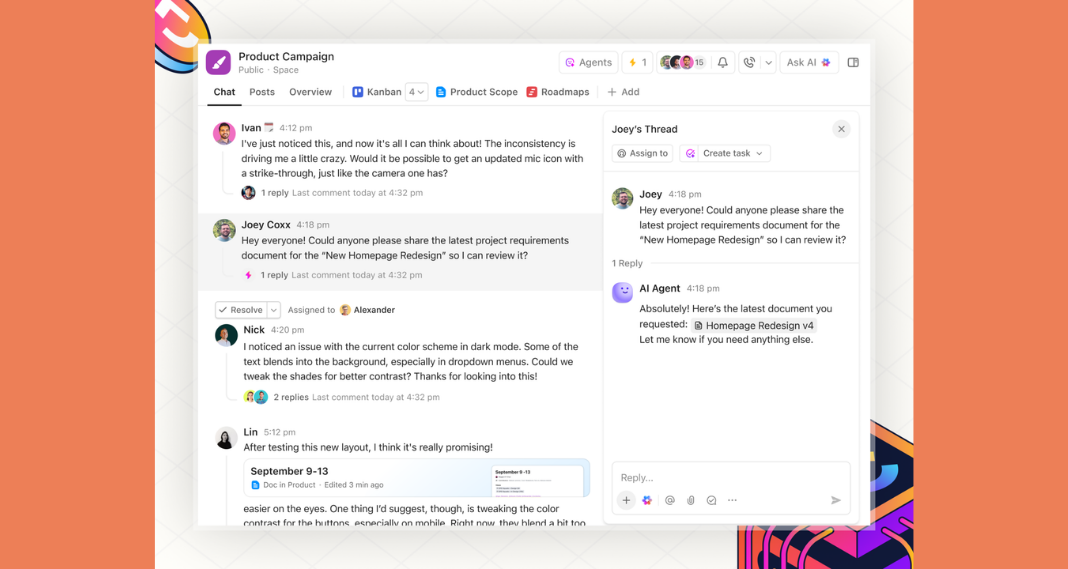Open the more options ellipsis in reply toolbar

coord(732,500)
